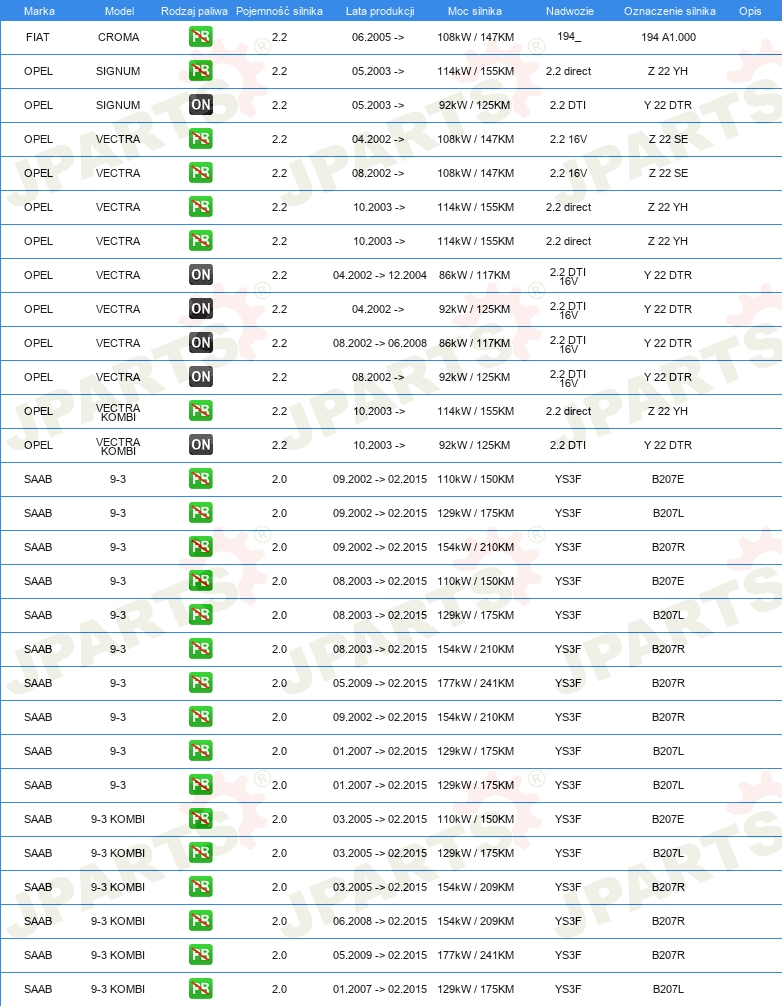782x1006 pixels.
Task: Click 177kW / 241KM in the 9-3 KOMBI row
Action: pos(475,955)
